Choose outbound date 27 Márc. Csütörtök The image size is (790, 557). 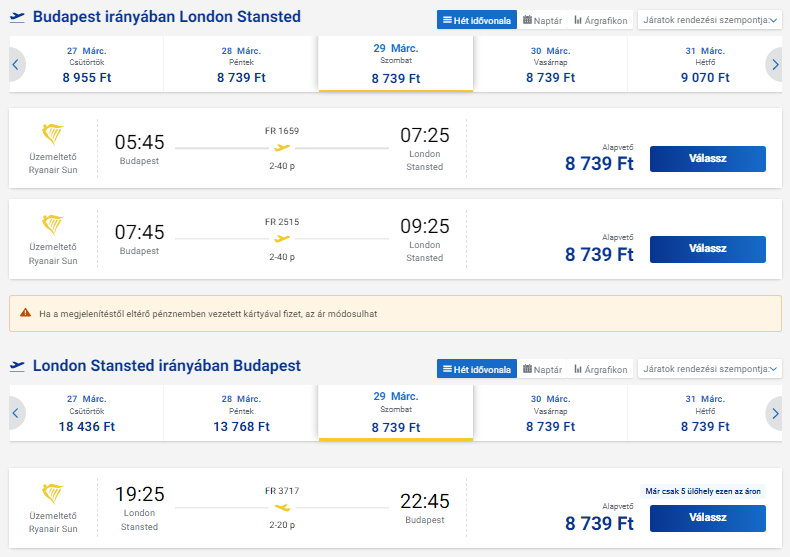point(86,65)
